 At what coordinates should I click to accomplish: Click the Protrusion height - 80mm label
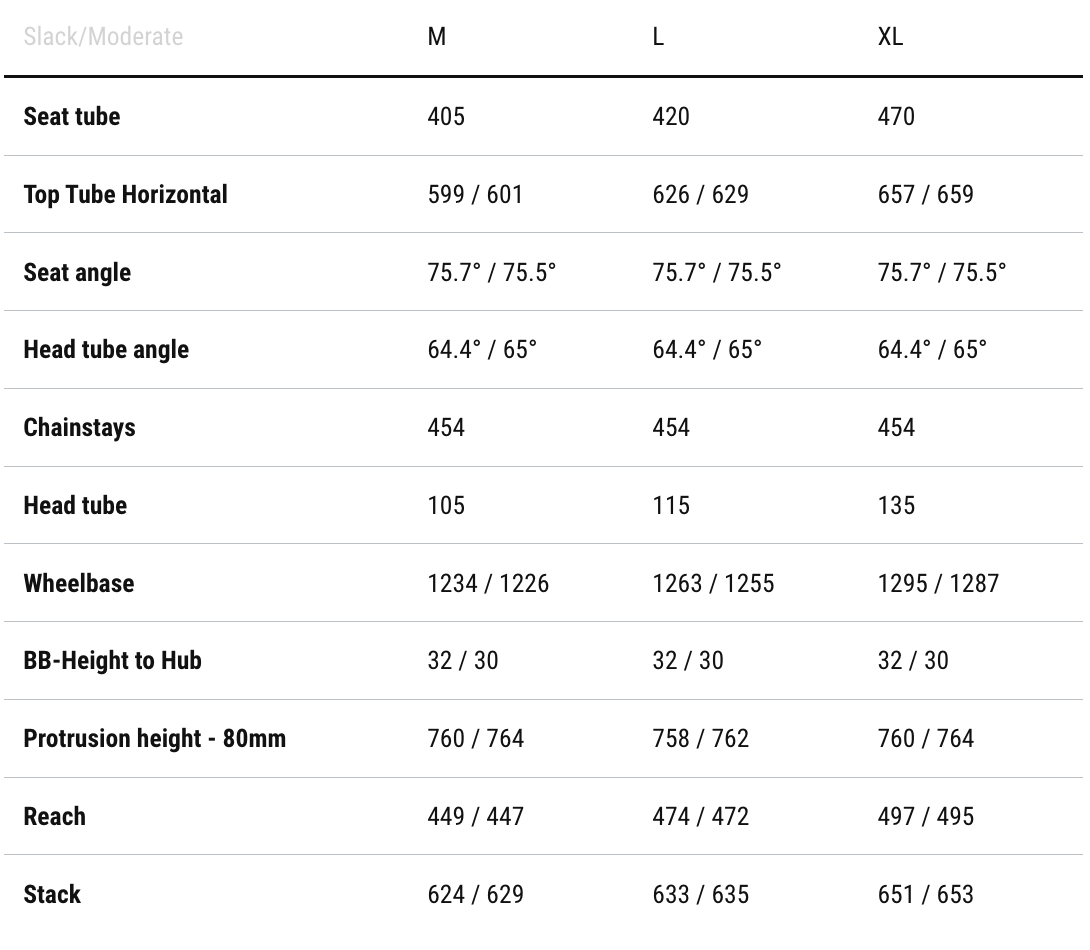coord(155,738)
